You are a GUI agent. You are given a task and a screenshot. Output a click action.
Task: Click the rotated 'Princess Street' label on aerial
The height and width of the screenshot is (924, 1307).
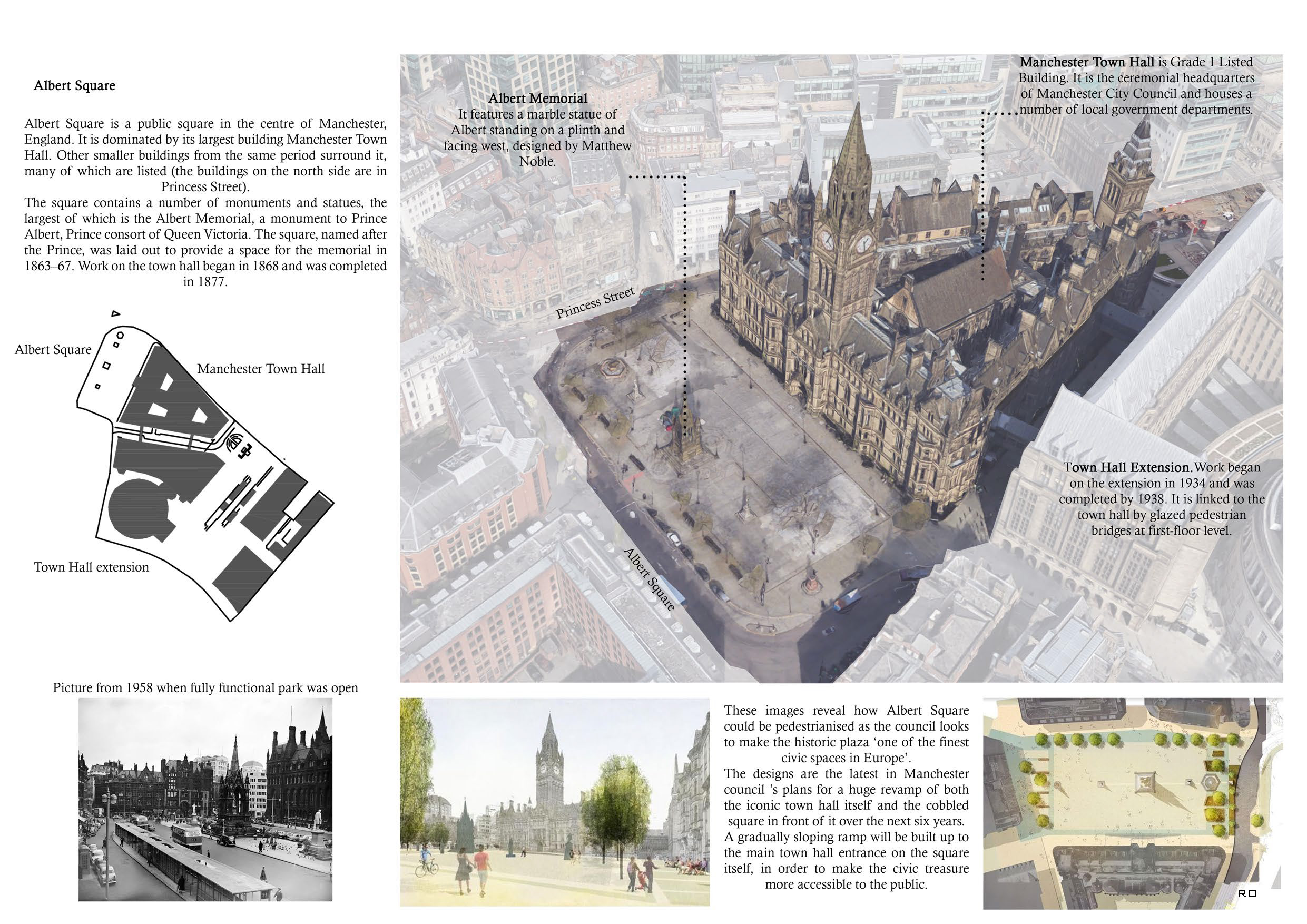(x=595, y=303)
